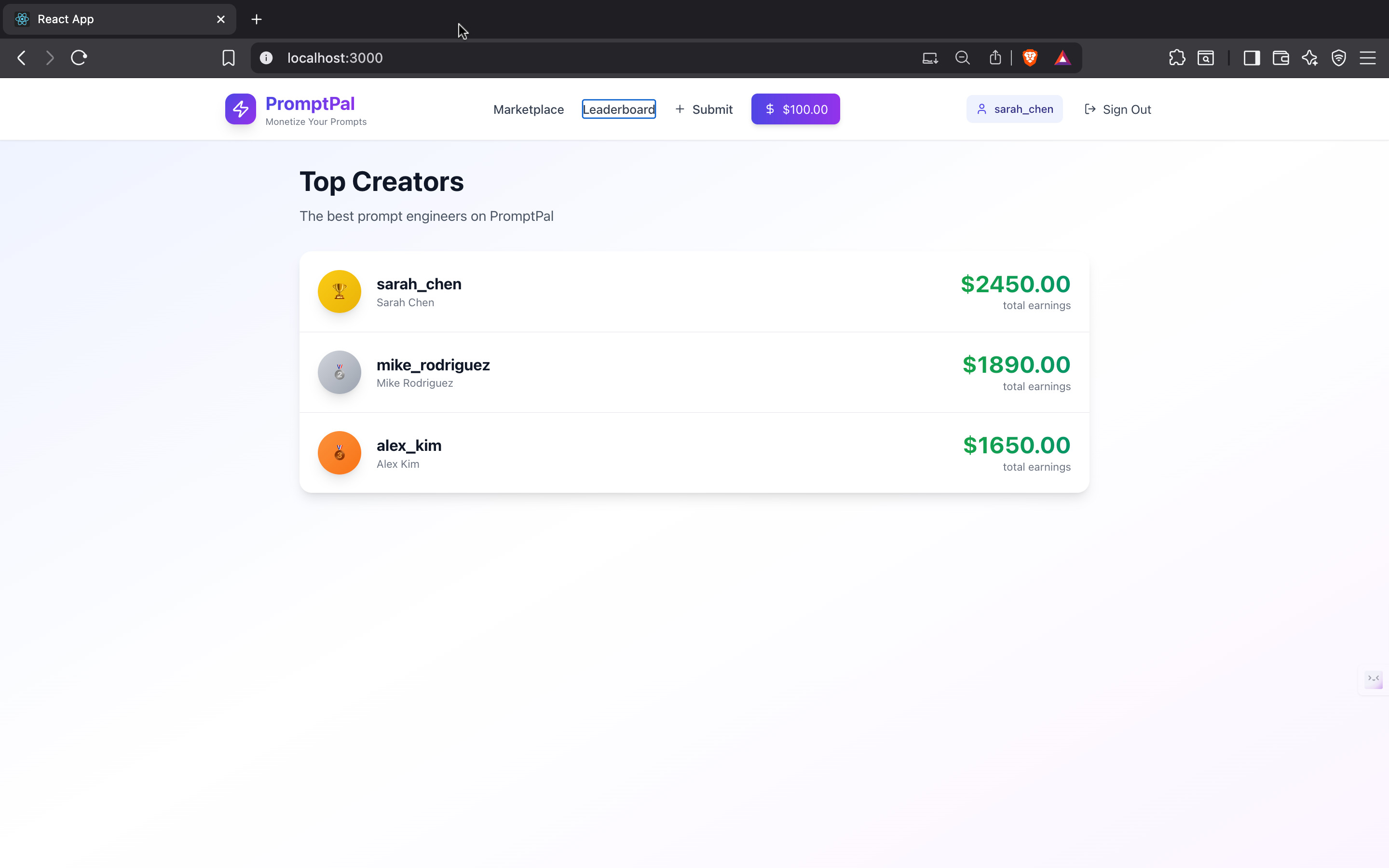Click mike_rodriguez's silver medal badge
The width and height of the screenshot is (1389, 868).
[339, 372]
